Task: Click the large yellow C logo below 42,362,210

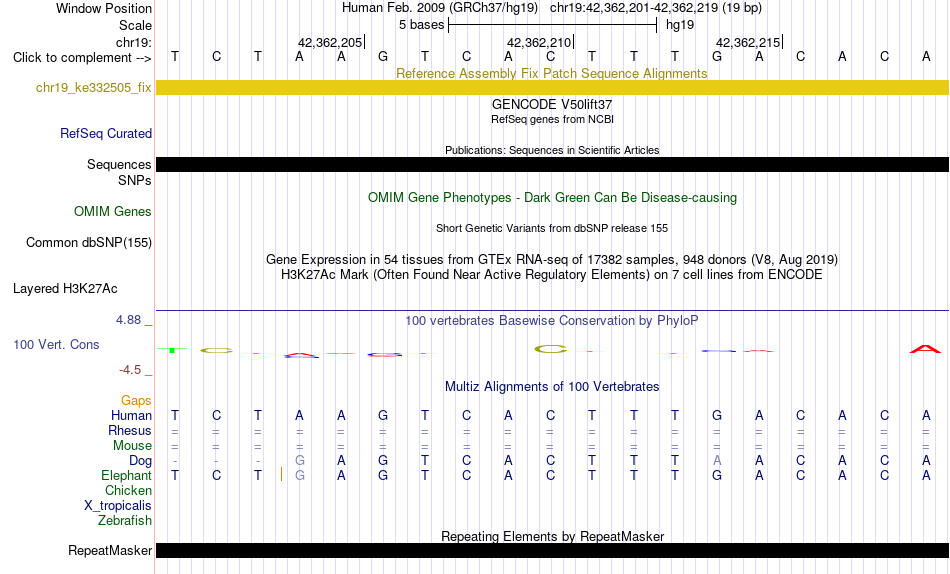Action: (551, 349)
